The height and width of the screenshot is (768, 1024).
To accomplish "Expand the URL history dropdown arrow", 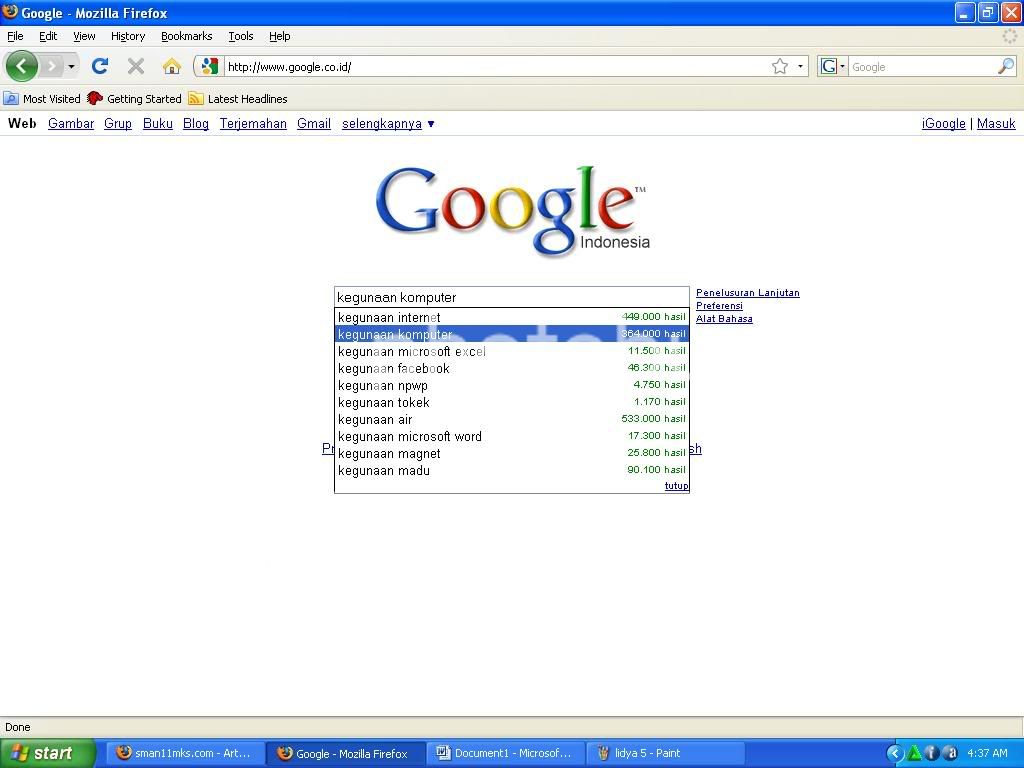I will pos(800,67).
